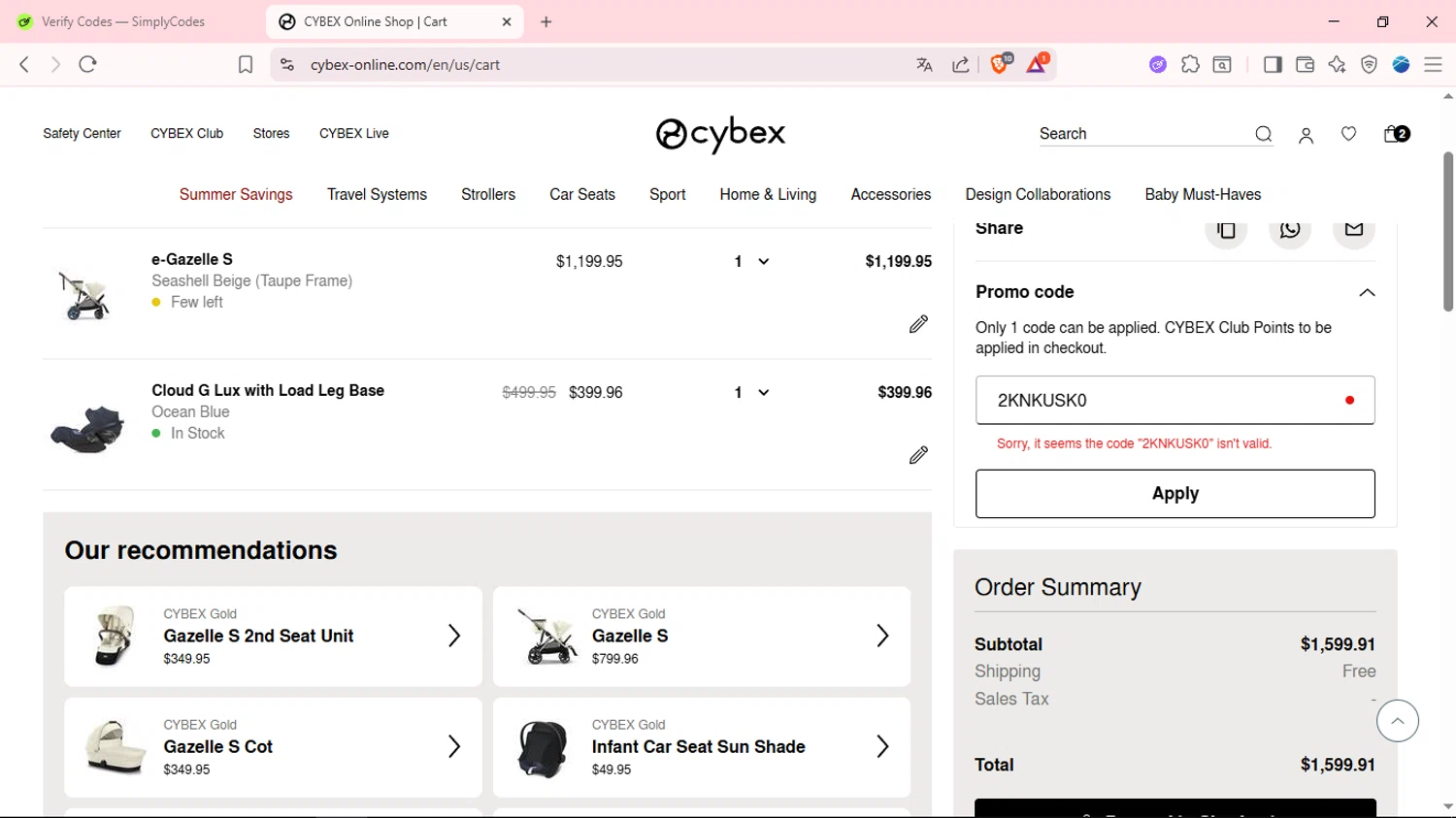Open the shopping bag cart icon
Viewport: 1456px width, 818px height.
click(1396, 134)
